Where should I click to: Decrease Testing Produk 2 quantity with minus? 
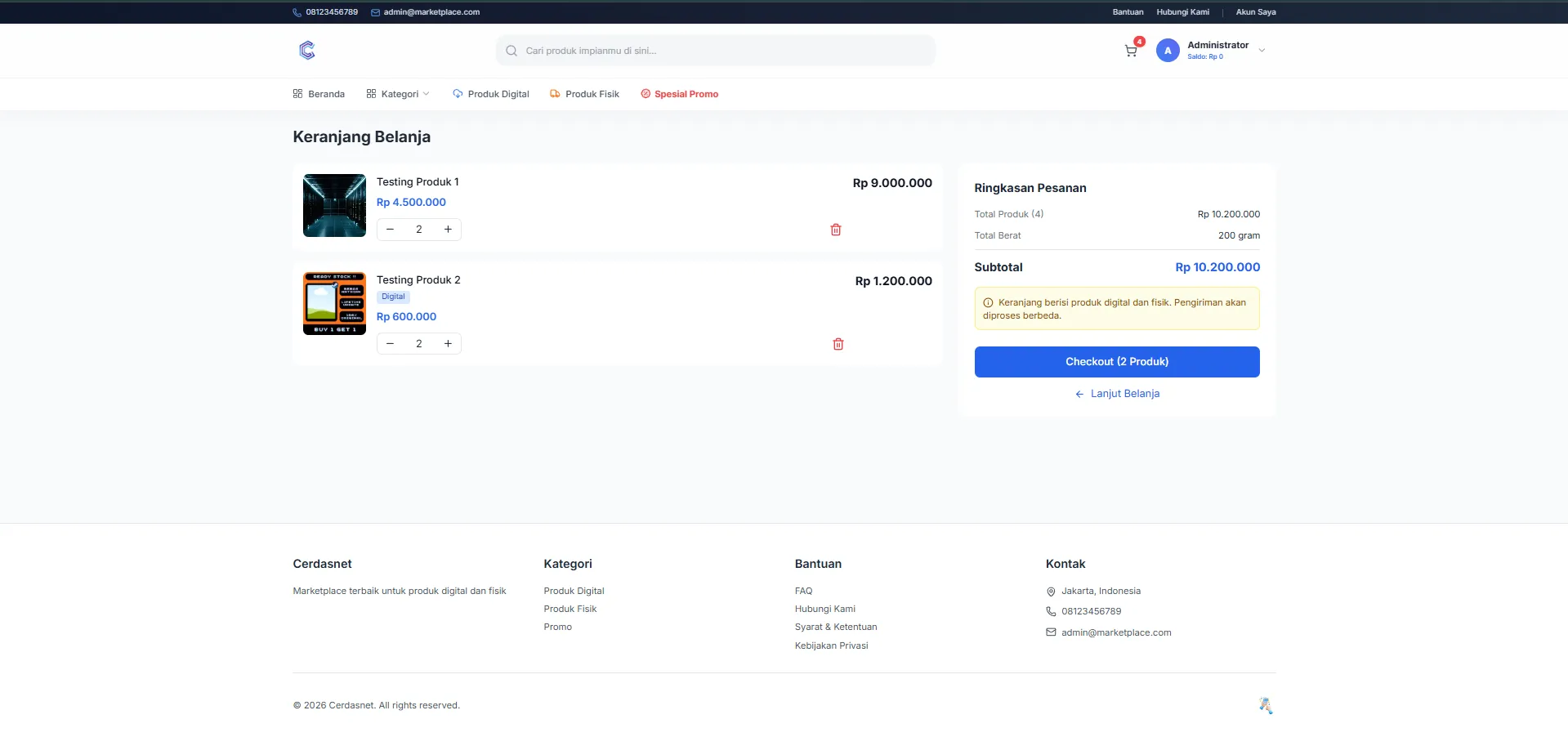pyautogui.click(x=391, y=344)
